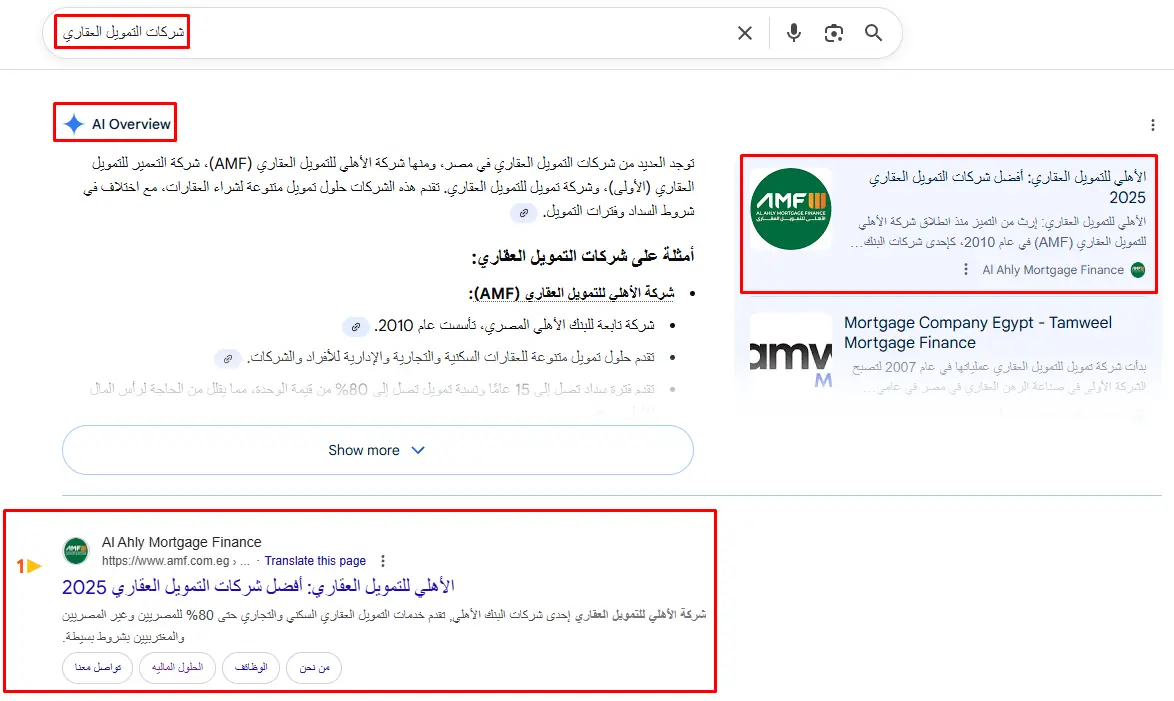Open the three-dot menu beside Al Ahly Mortgage Finance card
Viewport: 1174px width, 701px height.
(x=966, y=270)
